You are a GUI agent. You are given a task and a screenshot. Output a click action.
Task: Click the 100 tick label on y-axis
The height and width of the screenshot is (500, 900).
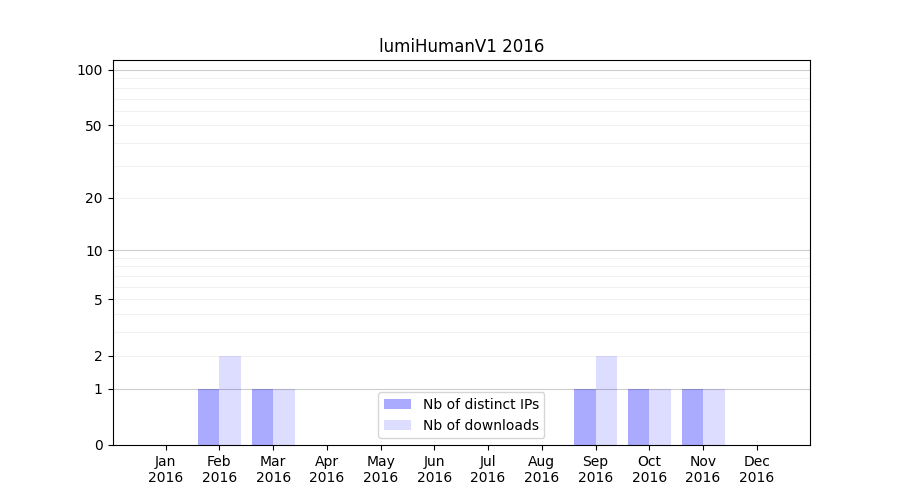point(90,70)
